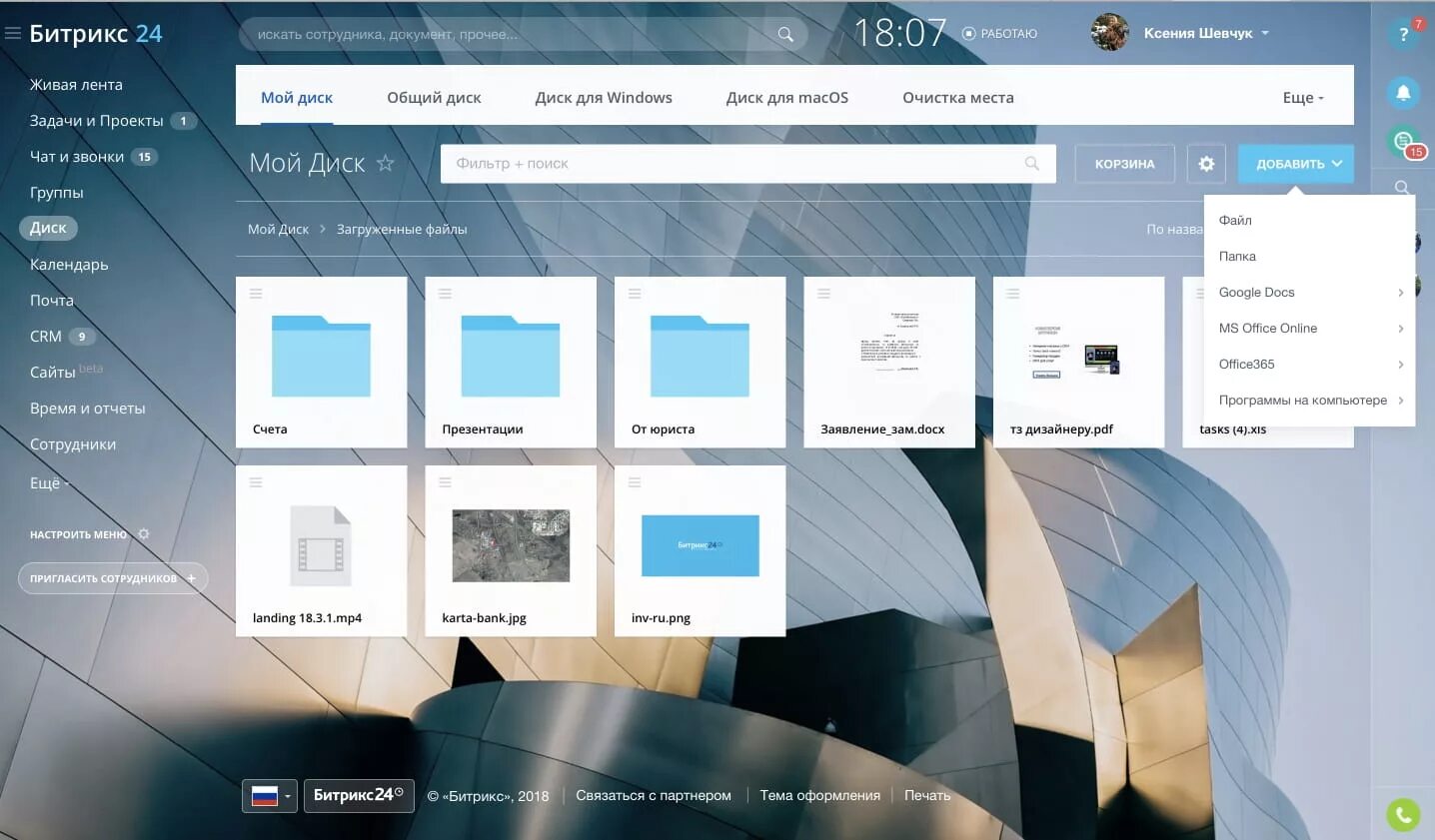
Task: Open Заявление_зам.docx document
Action: pyautogui.click(x=889, y=362)
